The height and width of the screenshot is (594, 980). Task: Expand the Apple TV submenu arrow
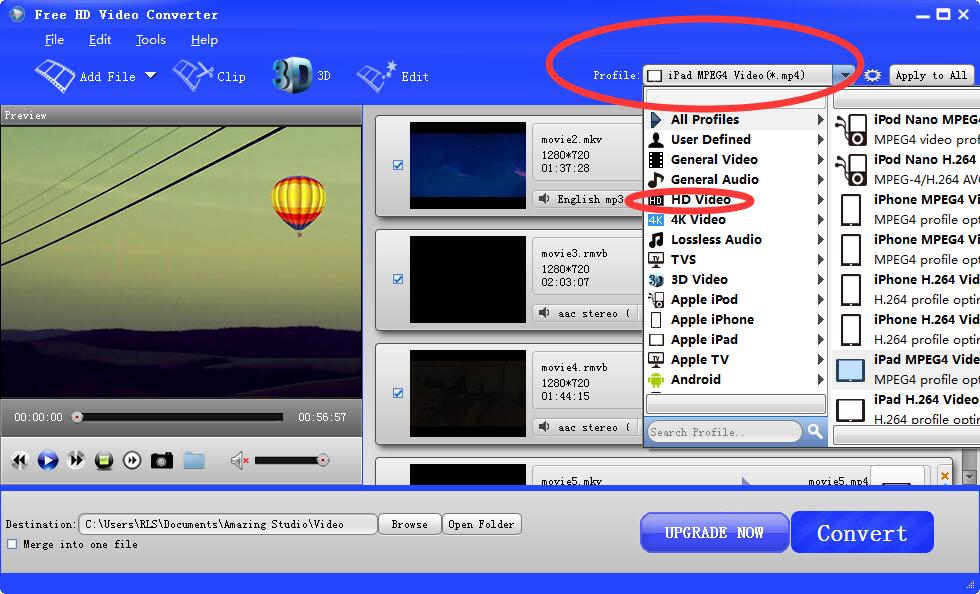[x=820, y=360]
